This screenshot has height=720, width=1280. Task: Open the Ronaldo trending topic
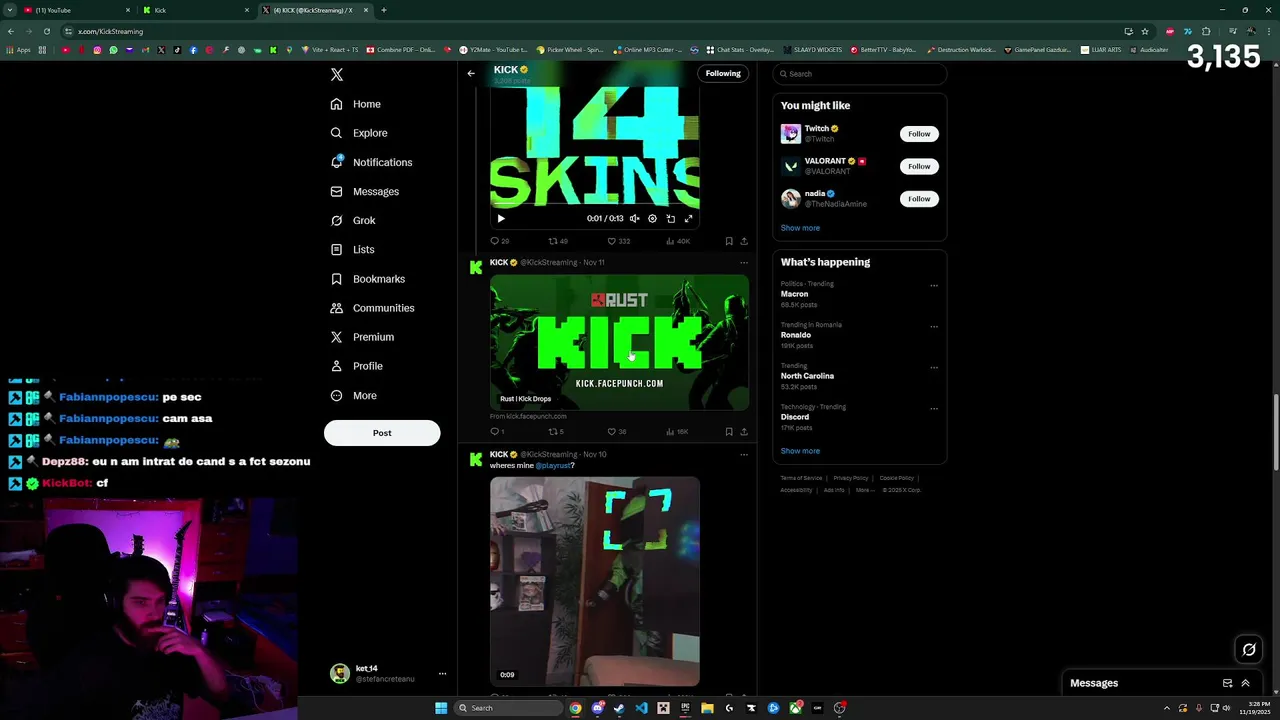coord(796,335)
